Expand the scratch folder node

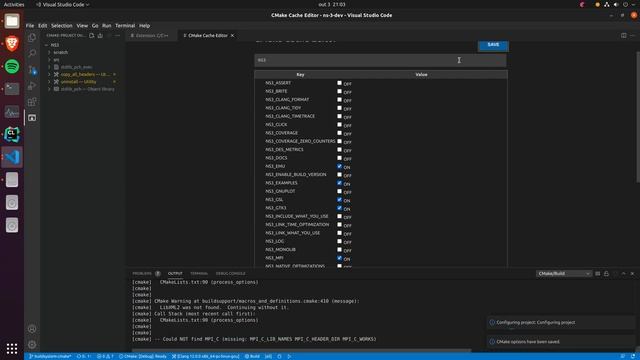[x=49, y=52]
